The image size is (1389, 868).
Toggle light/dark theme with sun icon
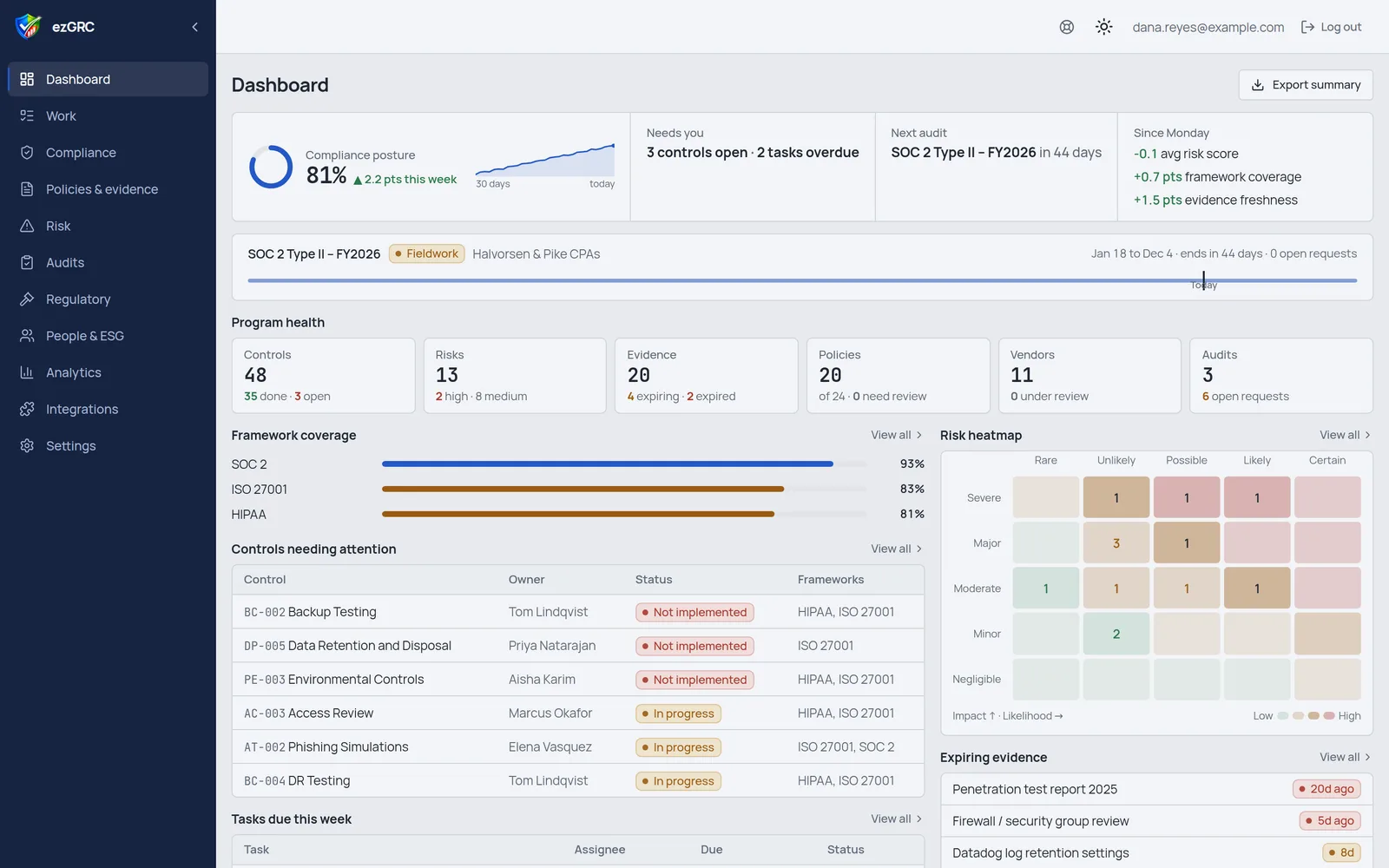click(x=1104, y=27)
